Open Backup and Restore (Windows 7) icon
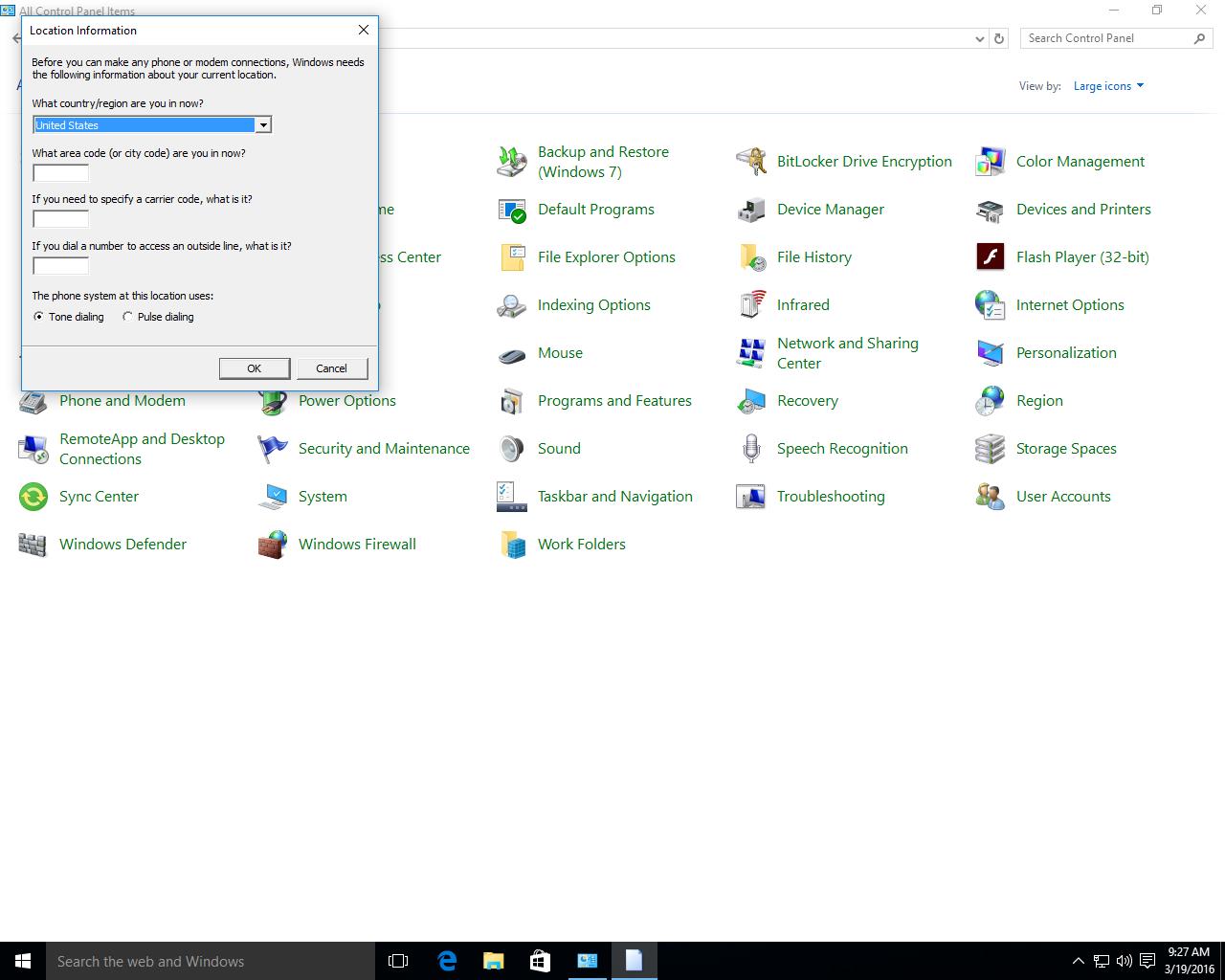Viewport: 1225px width, 980px height. pyautogui.click(x=512, y=162)
